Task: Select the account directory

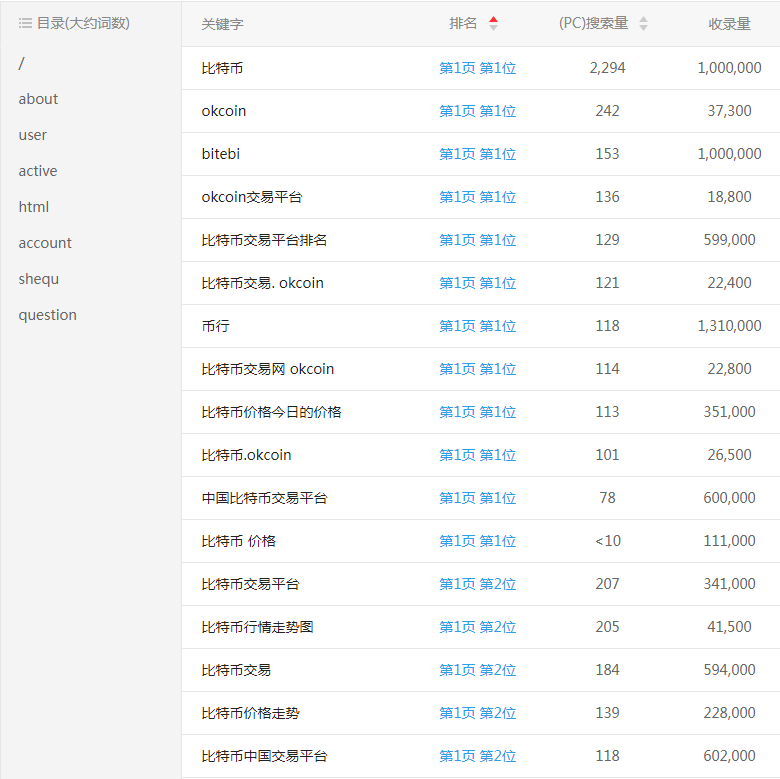Action: coord(45,243)
